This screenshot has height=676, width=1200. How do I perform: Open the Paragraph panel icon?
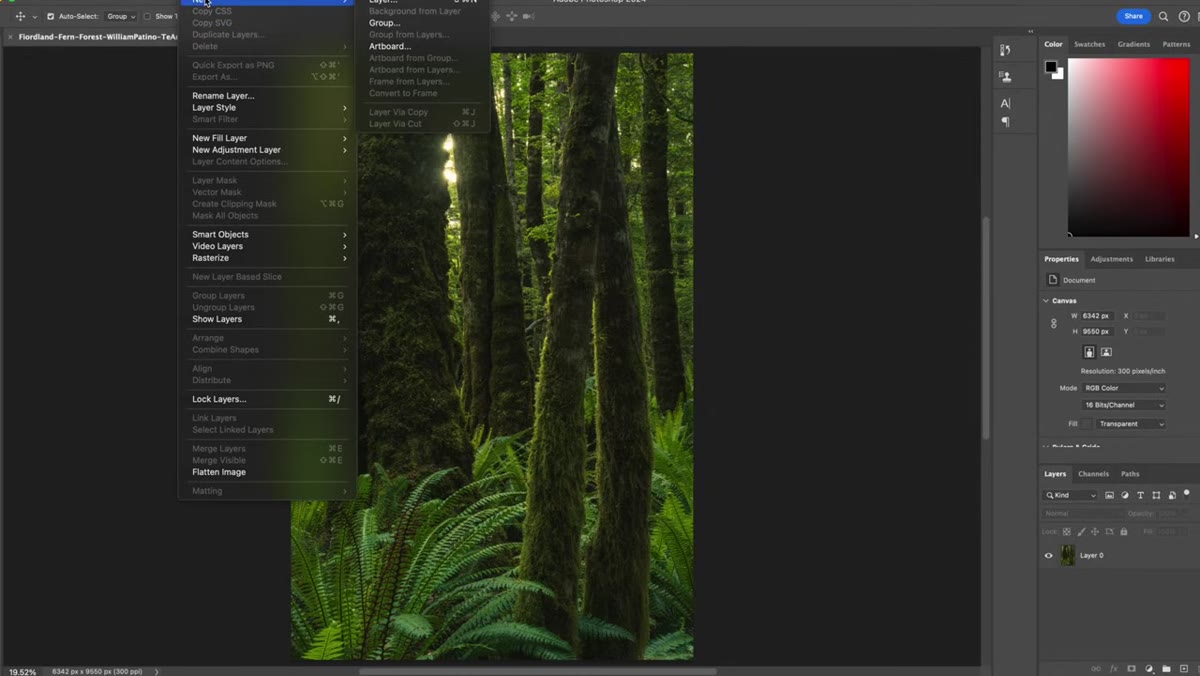coord(1005,122)
